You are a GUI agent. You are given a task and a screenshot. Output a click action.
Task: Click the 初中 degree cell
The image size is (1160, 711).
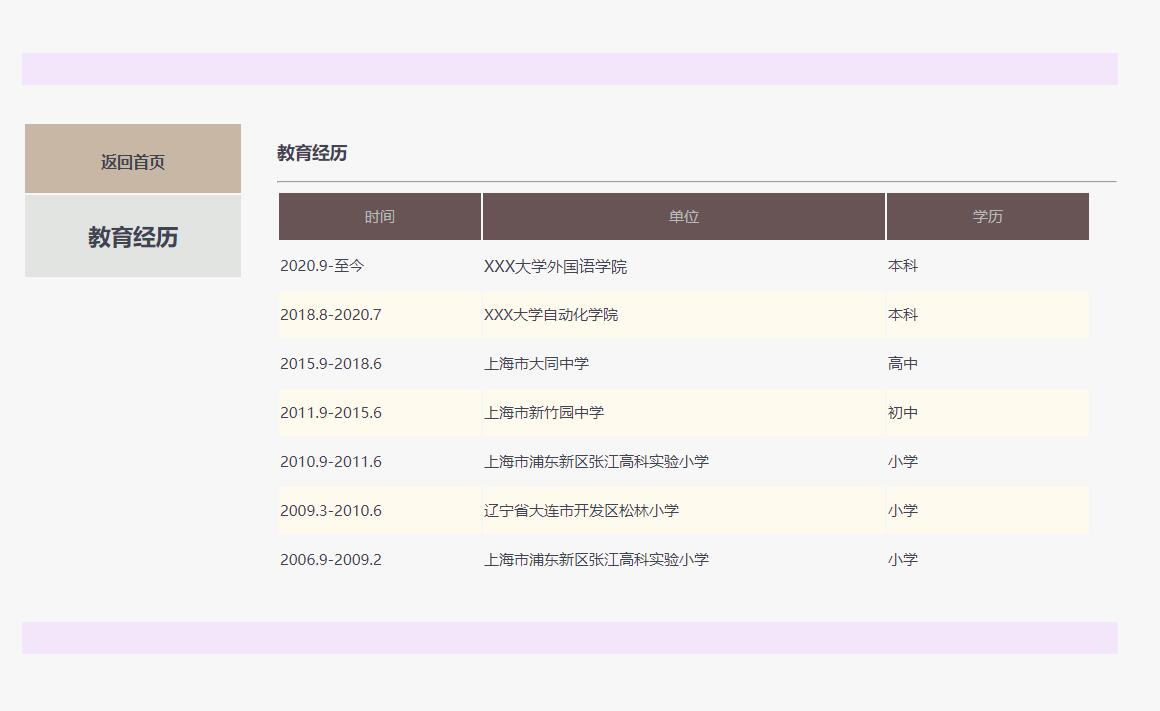coord(988,412)
